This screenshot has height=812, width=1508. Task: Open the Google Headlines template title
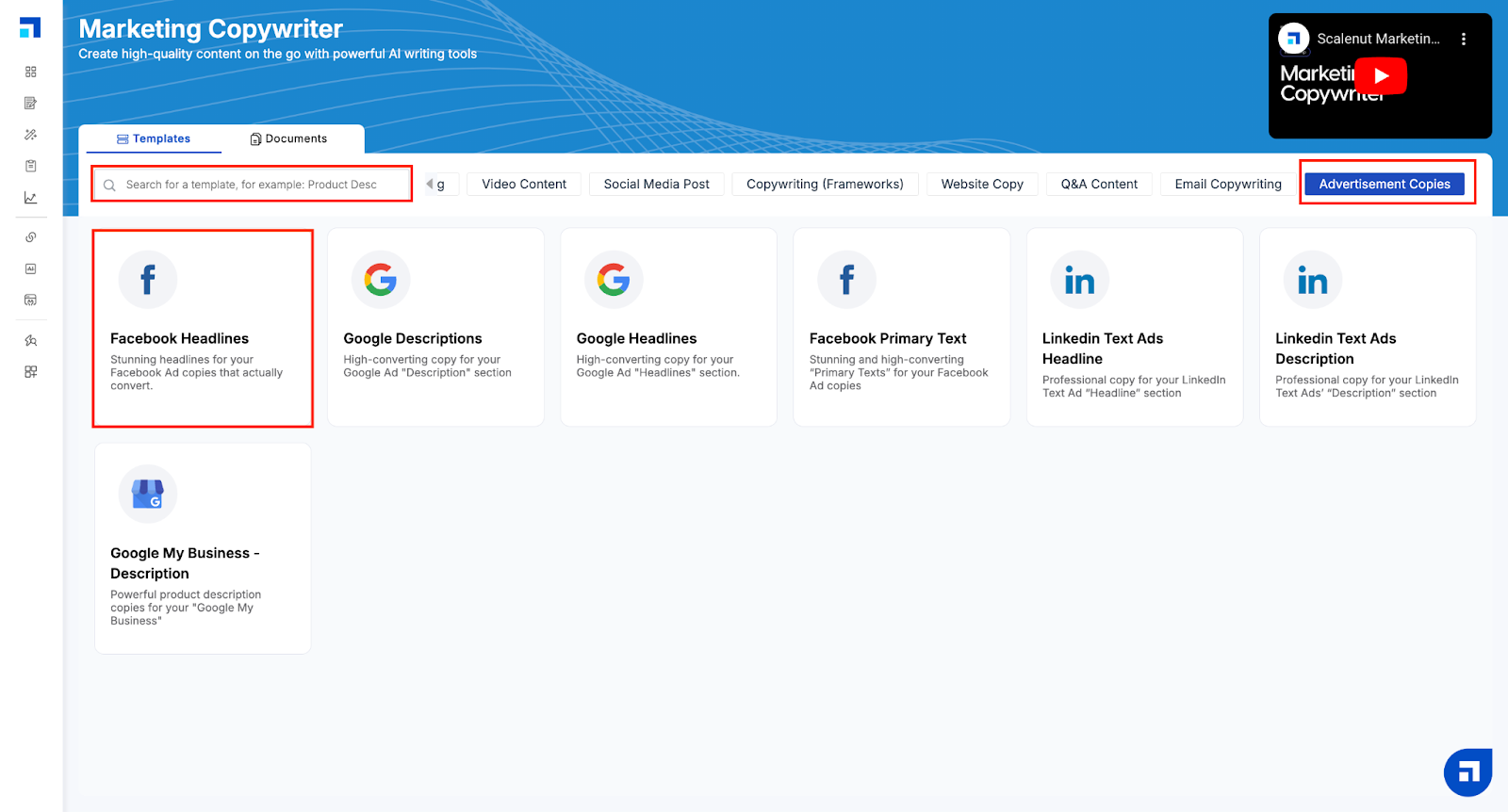[x=636, y=338]
